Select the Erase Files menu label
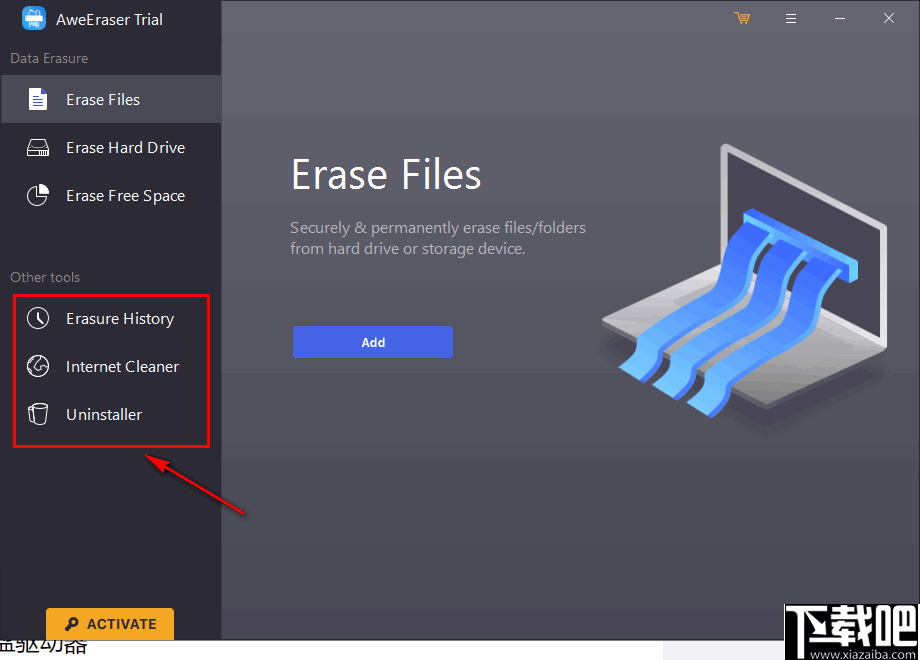Image resolution: width=920 pixels, height=660 pixels. coord(103,100)
